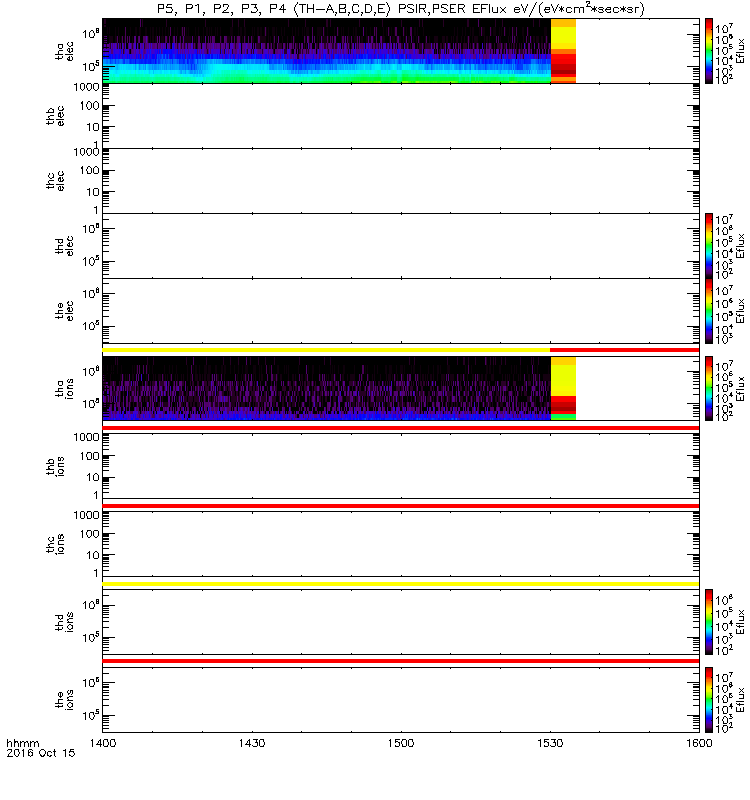The image size is (750, 800).
Task: Click the red segment of the bar above tha ions
Action: pyautogui.click(x=624, y=350)
